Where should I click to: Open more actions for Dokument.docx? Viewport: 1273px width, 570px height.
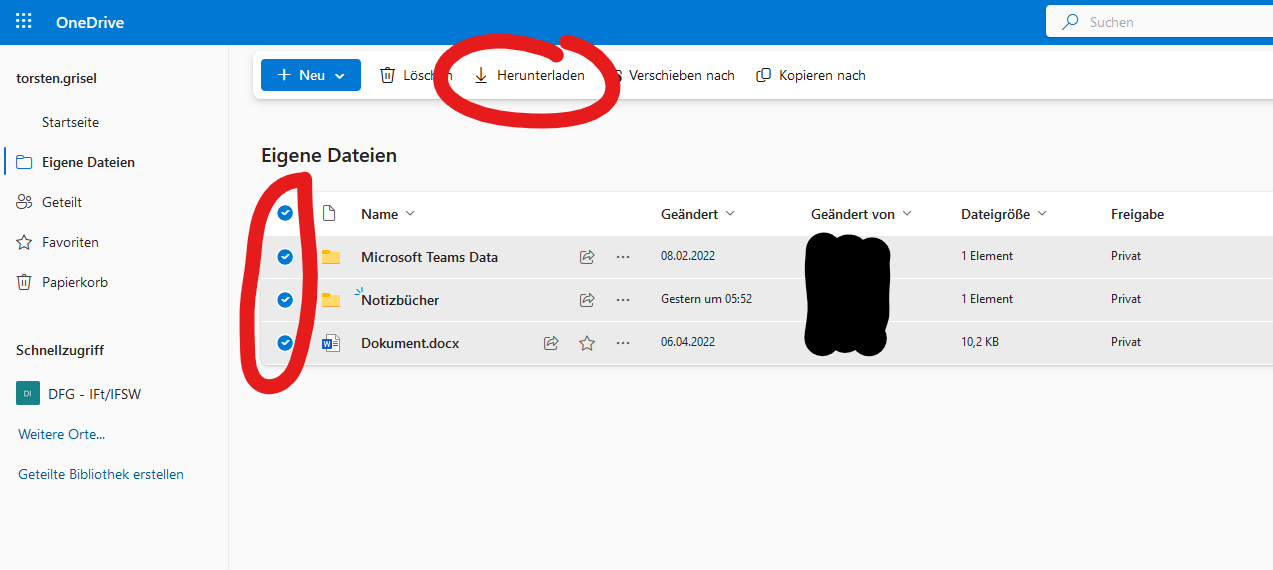coord(623,343)
